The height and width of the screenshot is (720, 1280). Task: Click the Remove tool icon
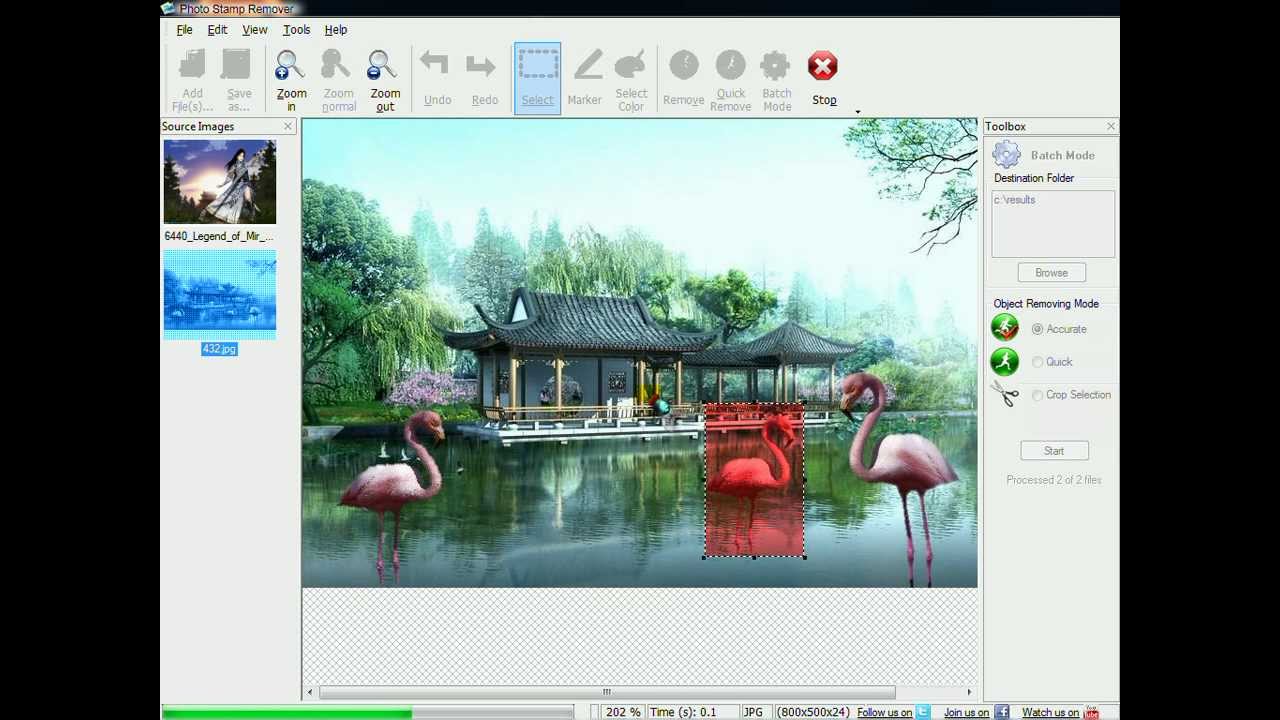point(684,66)
